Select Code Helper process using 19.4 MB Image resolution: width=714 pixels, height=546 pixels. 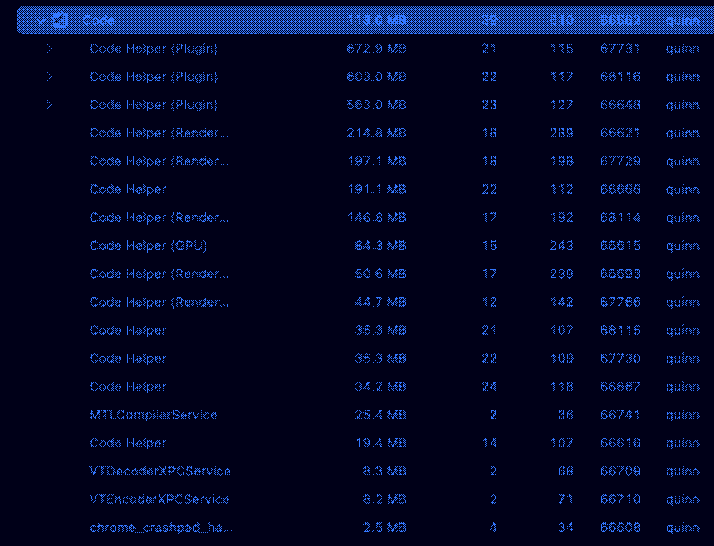(x=128, y=442)
